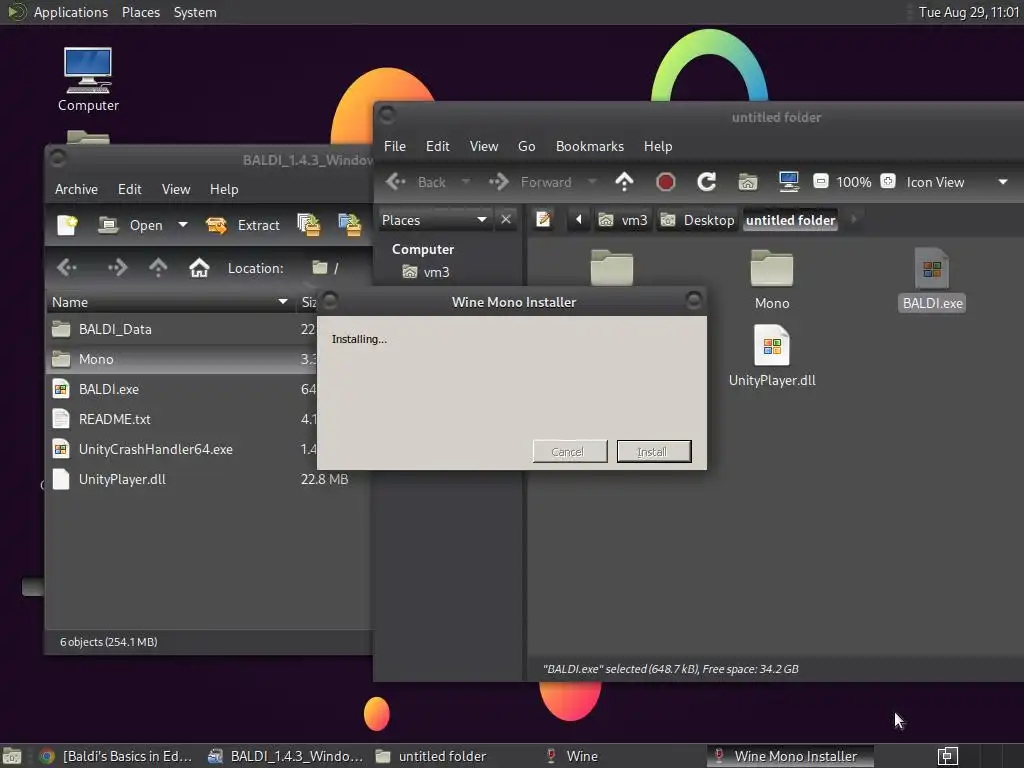Screen dimensions: 1024x768
Task: Go up one level in archive manager
Action: (158, 268)
